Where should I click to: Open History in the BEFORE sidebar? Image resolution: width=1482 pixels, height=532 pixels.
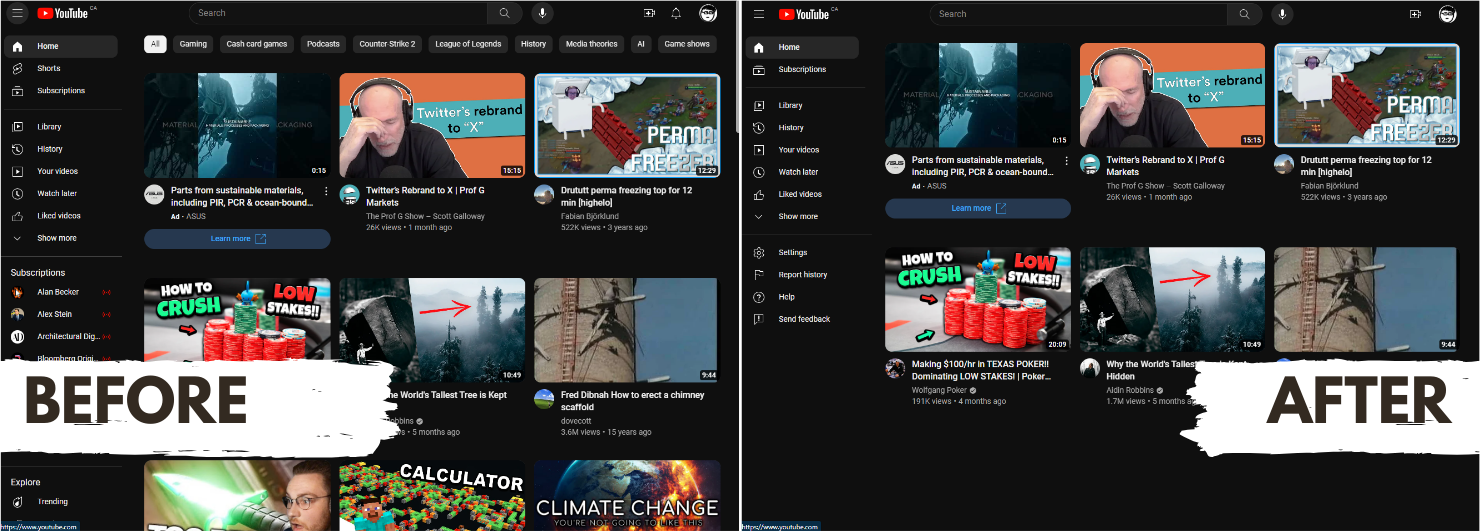(61, 149)
